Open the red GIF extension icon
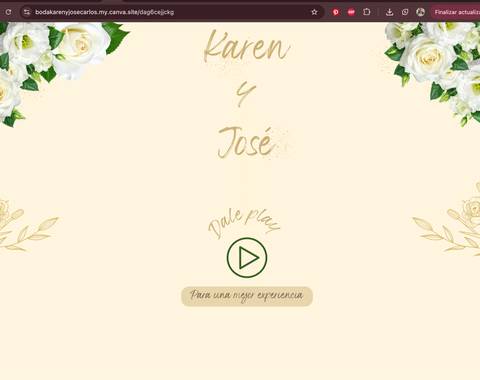This screenshot has height=380, width=480. coord(351,12)
